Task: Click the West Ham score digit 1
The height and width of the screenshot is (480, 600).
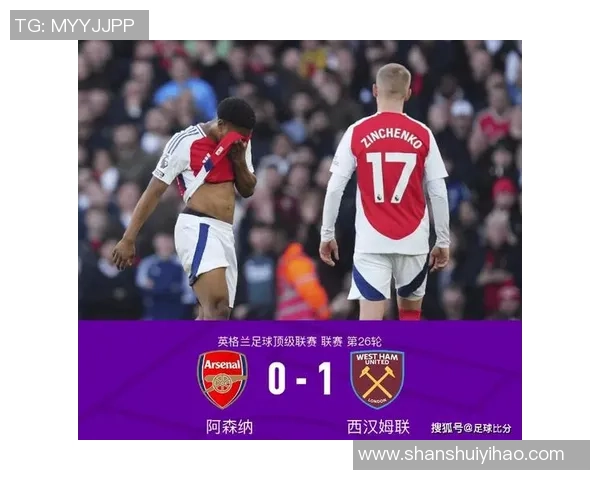Action: 325,378
